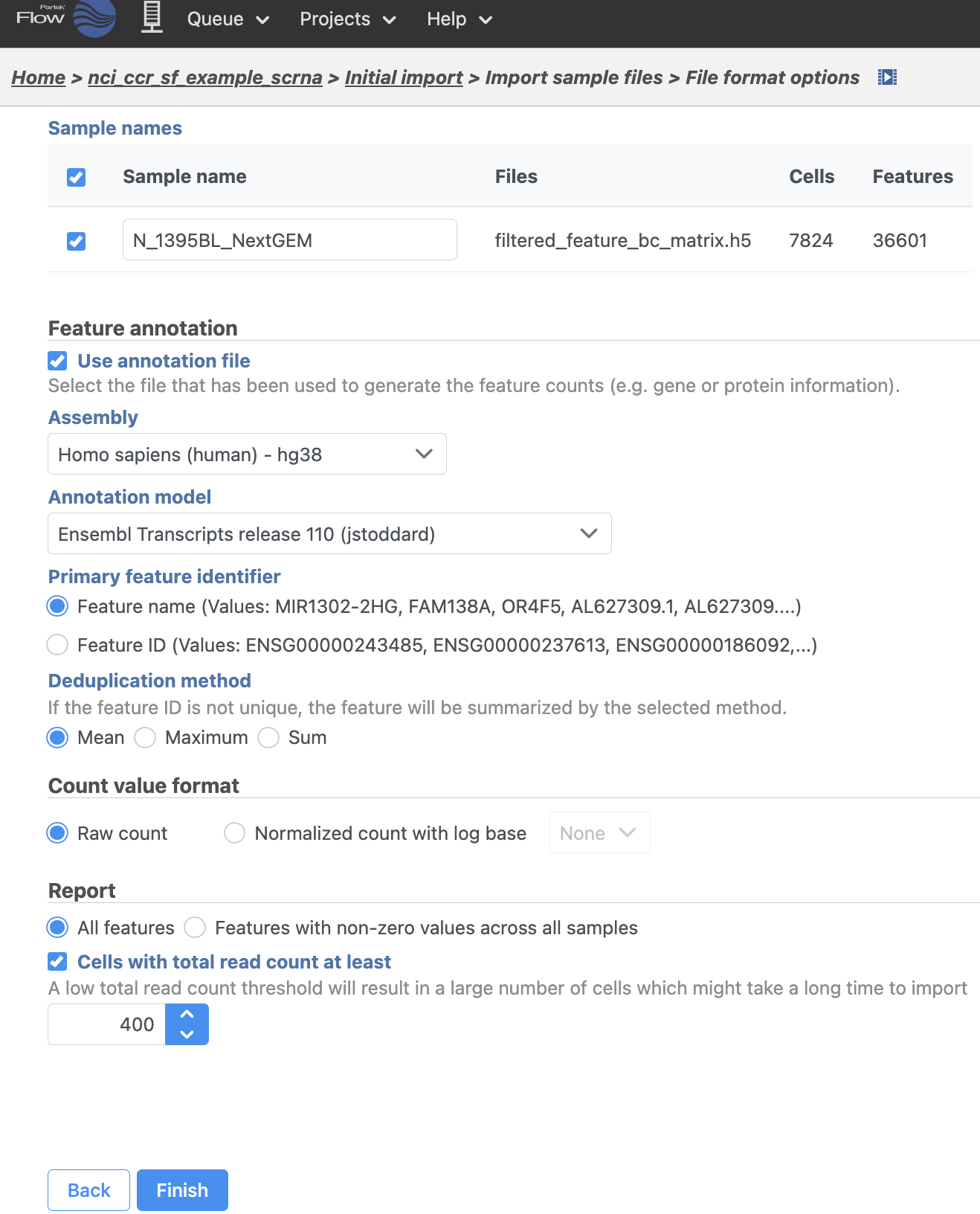This screenshot has width=980, height=1214.
Task: Go to the Home breadcrumb link
Action: pyautogui.click(x=39, y=77)
